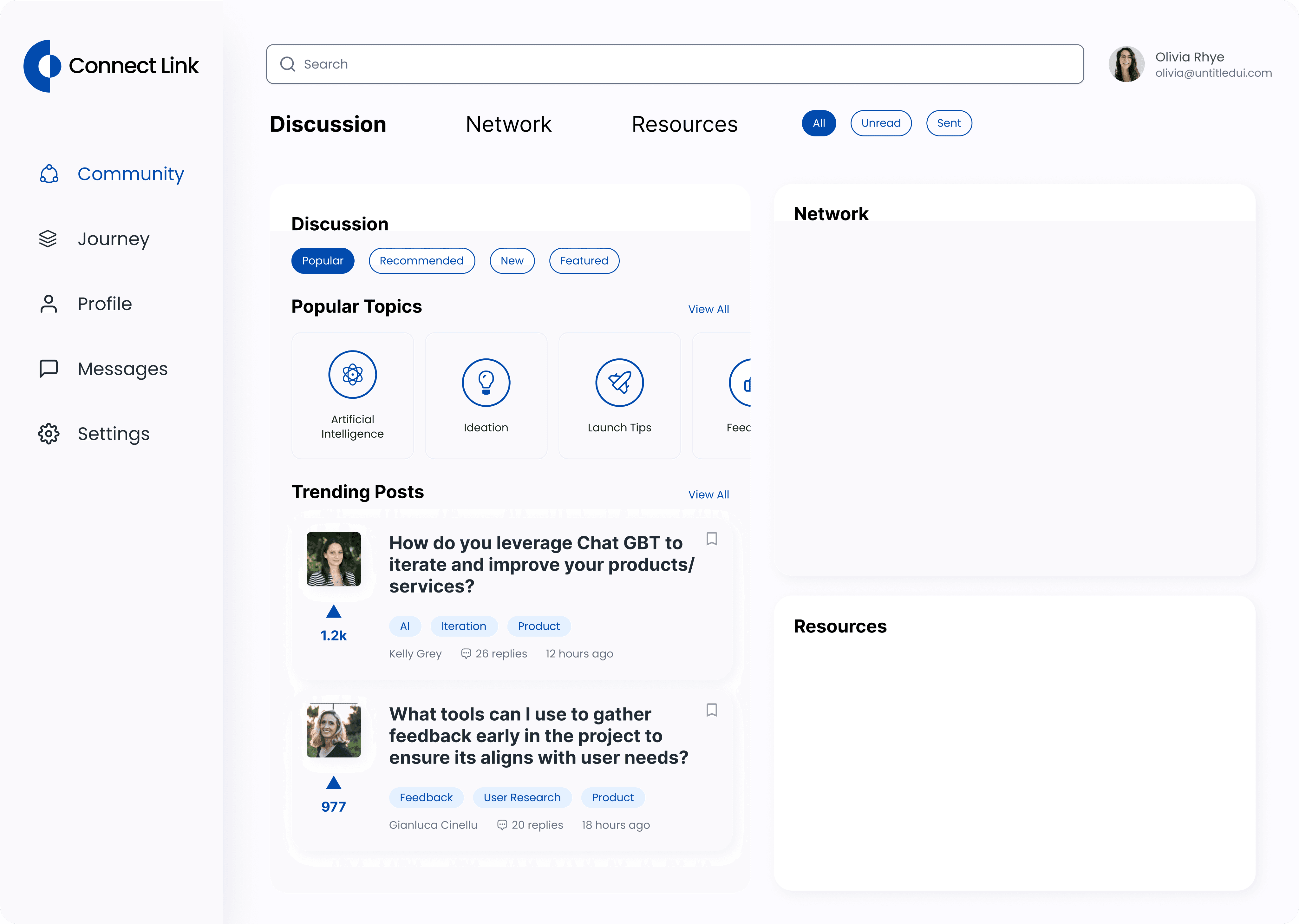The image size is (1299, 924).
Task: Click View All for Popular Topics
Action: click(708, 309)
